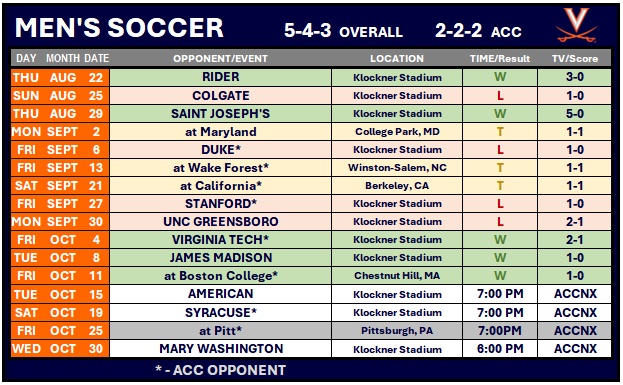Select the VIRGINIA TECH* game cell

coord(221,240)
